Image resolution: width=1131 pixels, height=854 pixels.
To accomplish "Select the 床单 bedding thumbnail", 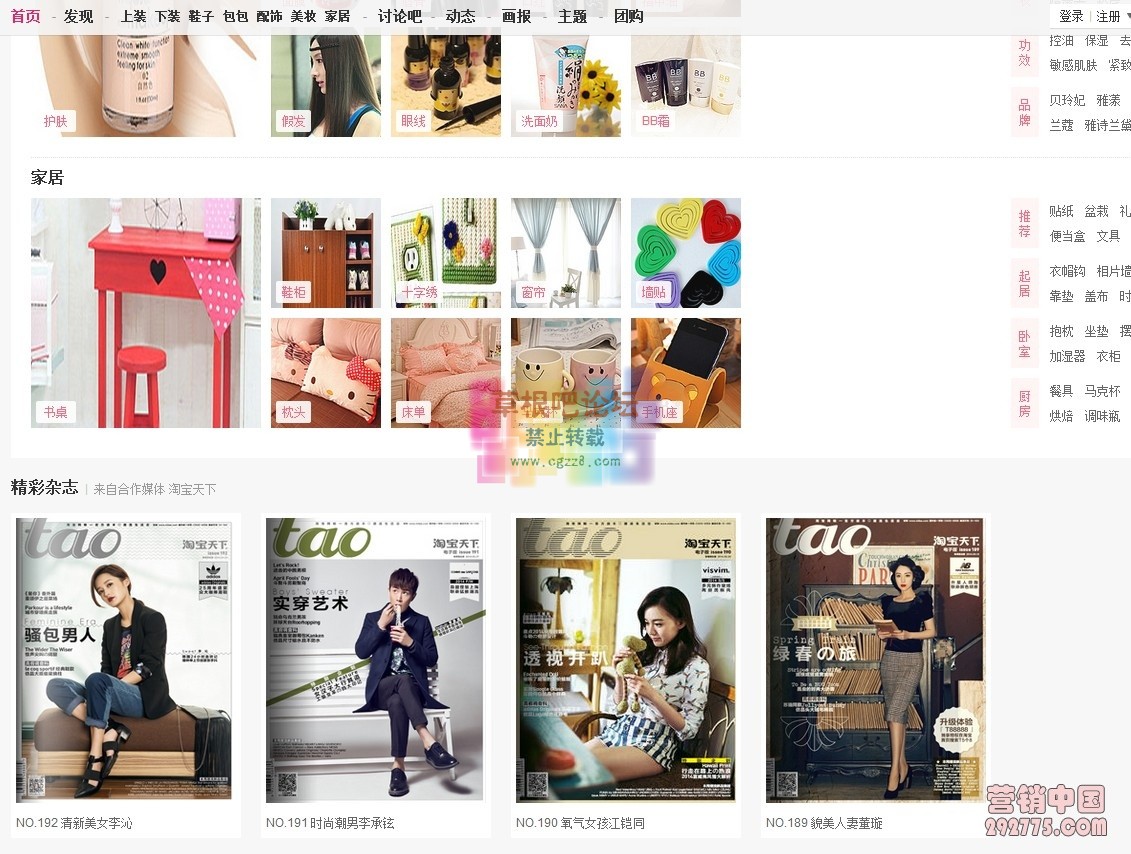I will 446,373.
